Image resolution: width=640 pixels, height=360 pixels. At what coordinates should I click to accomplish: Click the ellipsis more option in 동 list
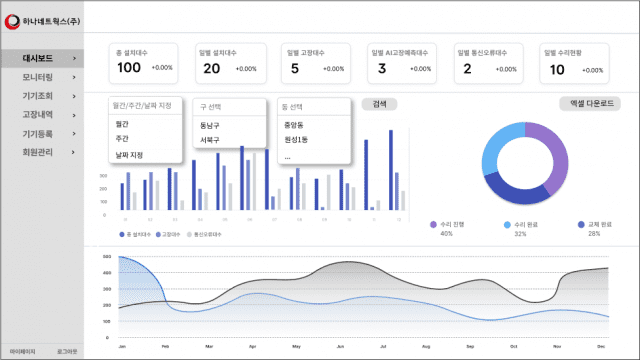(287, 158)
